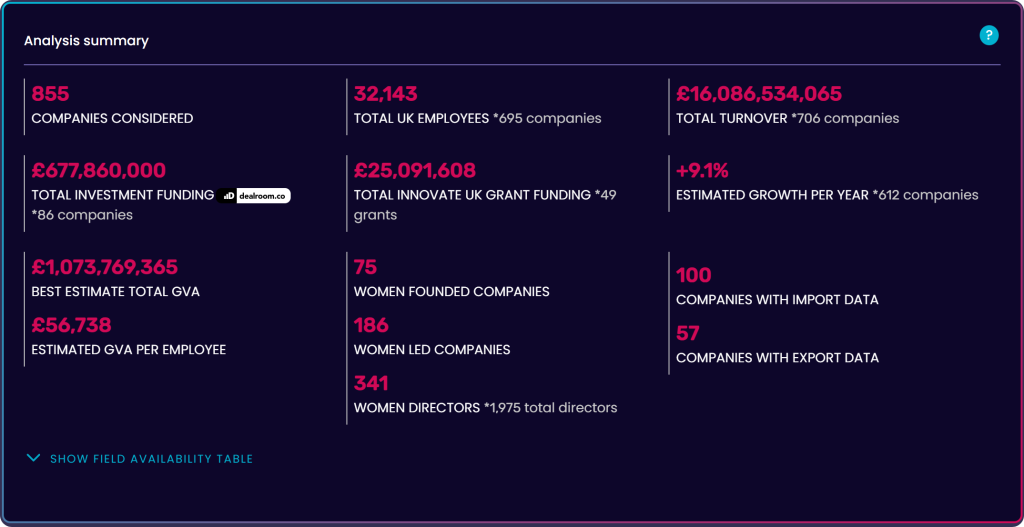Image resolution: width=1024 pixels, height=527 pixels.
Task: Select the +9.1% estimated growth value
Action: [702, 171]
